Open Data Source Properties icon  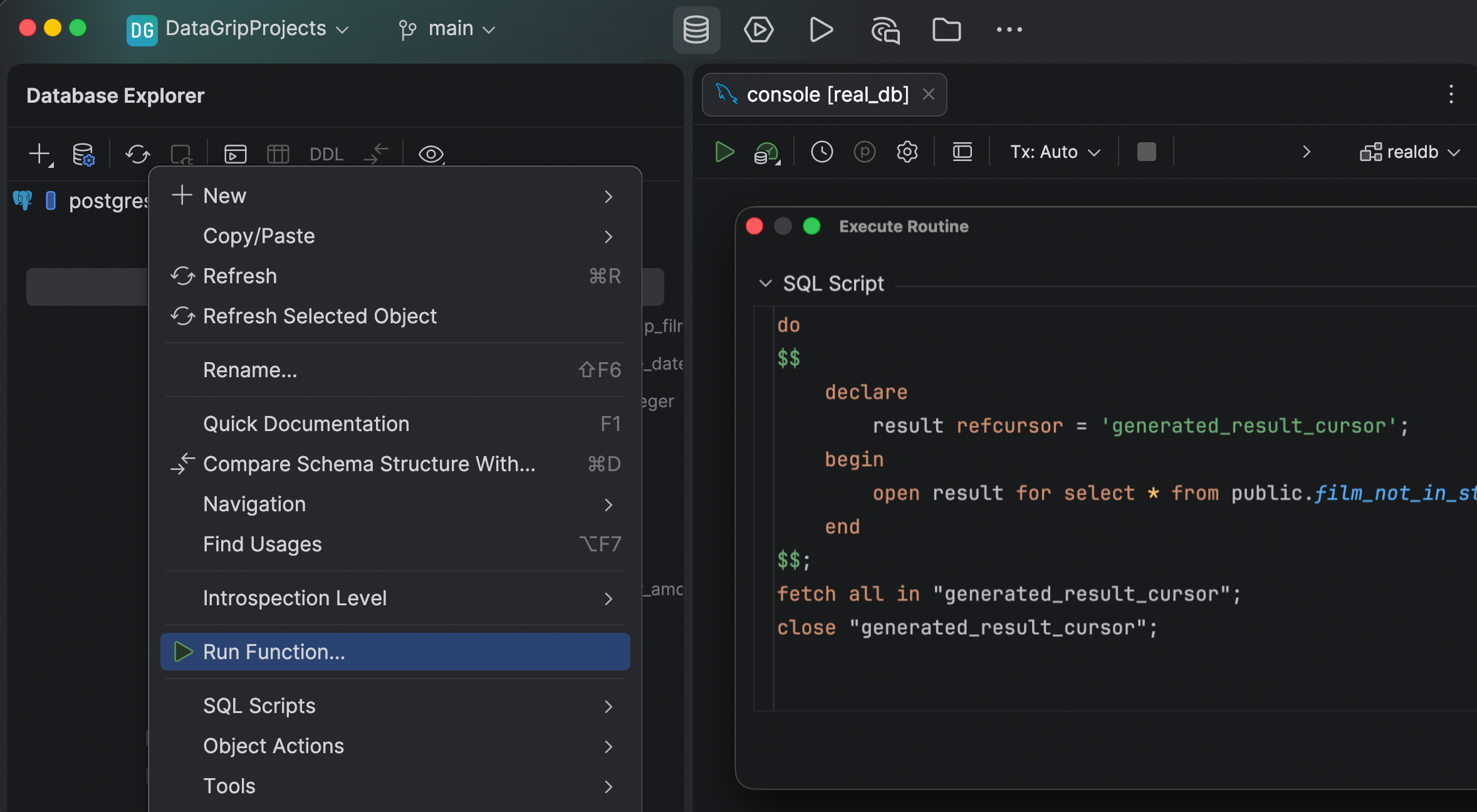[x=83, y=154]
